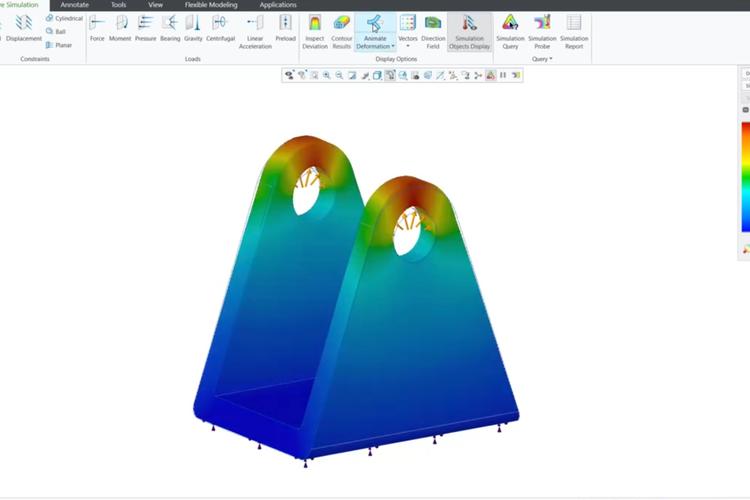750x500 pixels.
Task: Expand the Animate Deformation dropdown
Action: [x=393, y=47]
